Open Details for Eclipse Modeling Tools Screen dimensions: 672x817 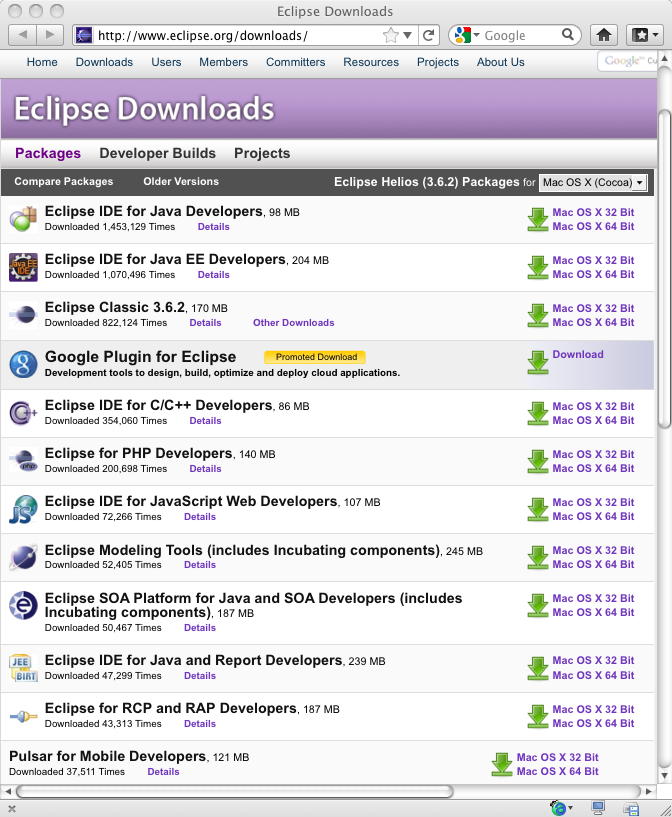click(200, 565)
